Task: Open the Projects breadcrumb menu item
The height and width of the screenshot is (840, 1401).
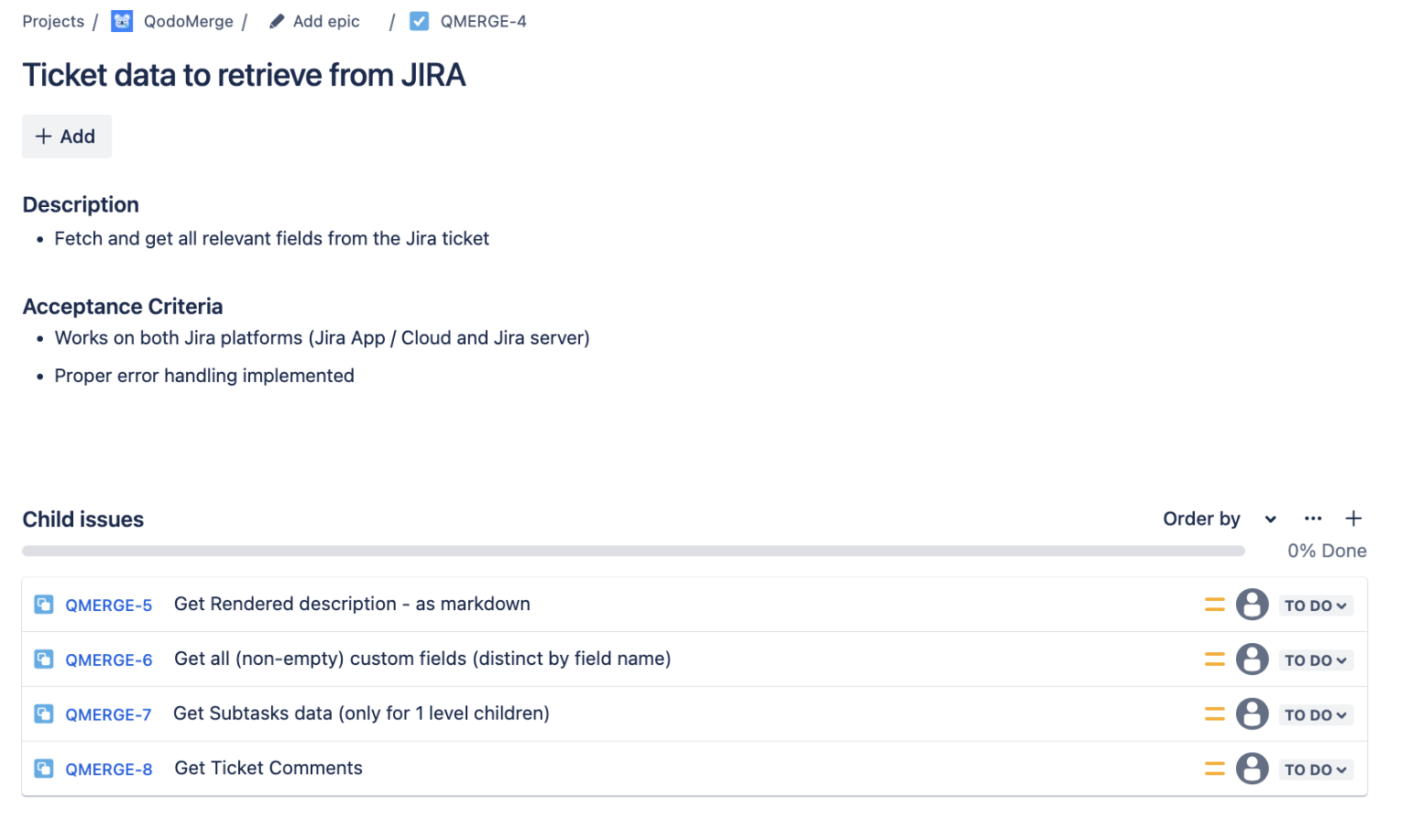Action: (52, 21)
